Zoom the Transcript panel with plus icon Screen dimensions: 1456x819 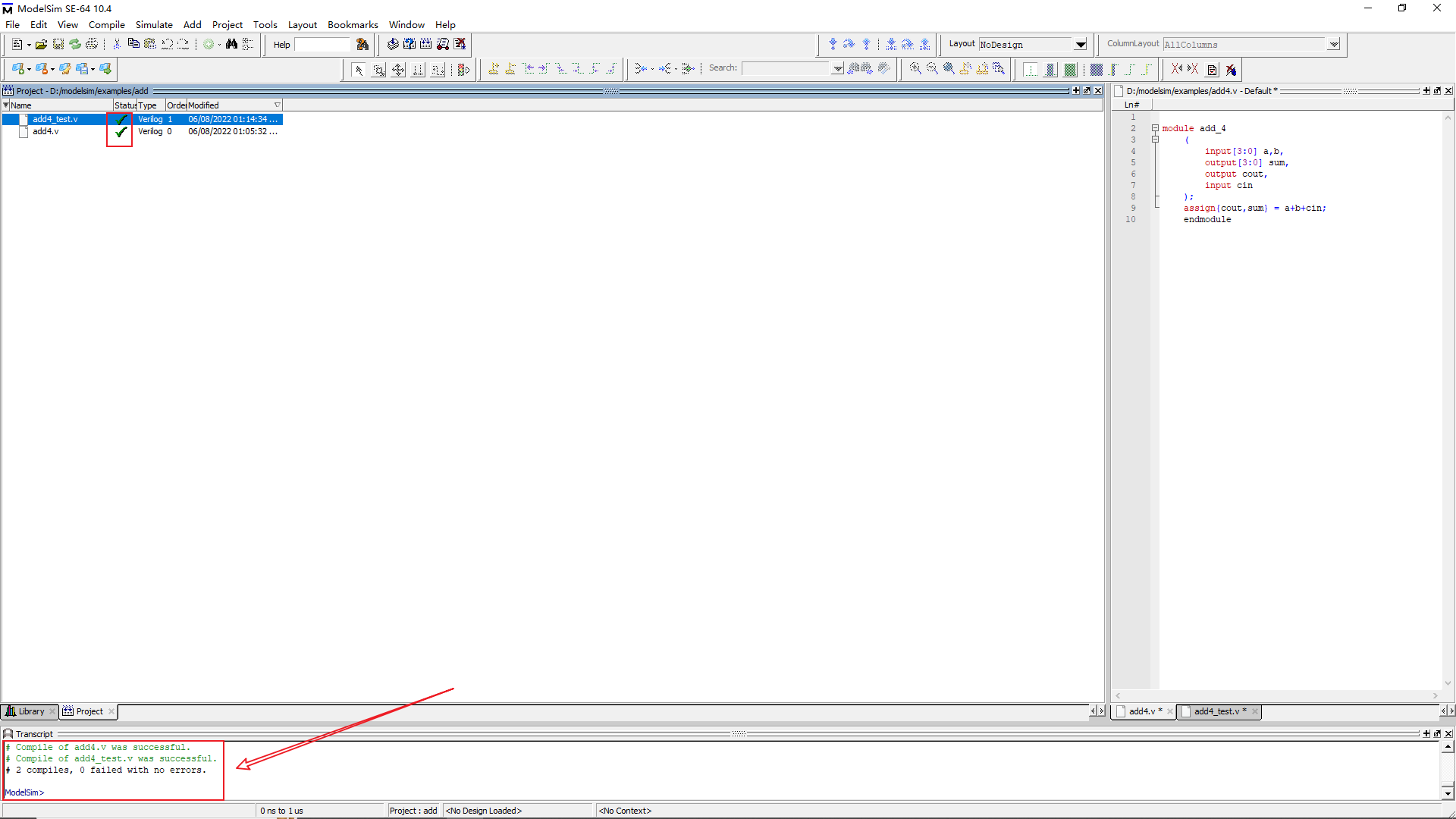[x=1426, y=733]
